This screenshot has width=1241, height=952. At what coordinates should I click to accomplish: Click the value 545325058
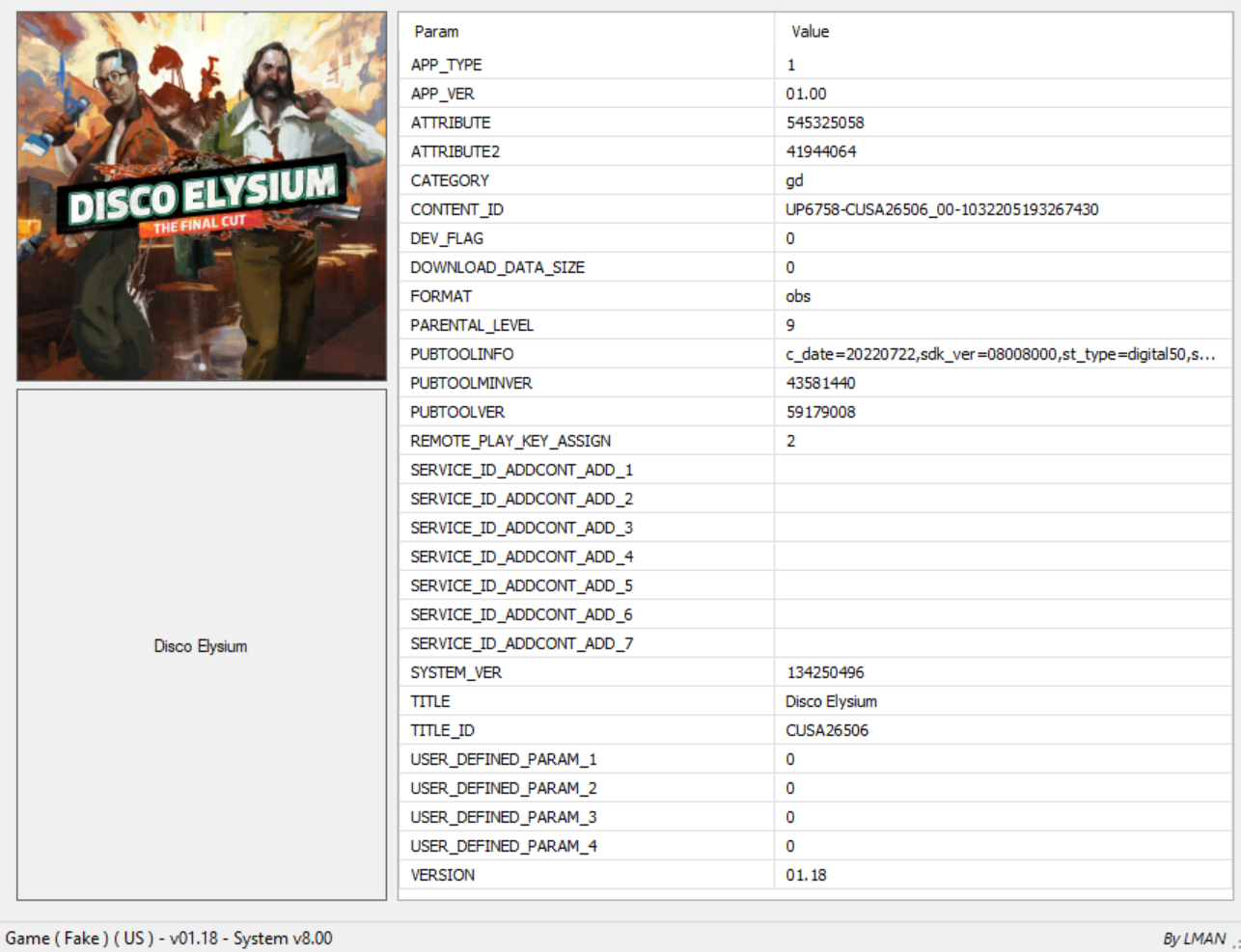(x=825, y=122)
